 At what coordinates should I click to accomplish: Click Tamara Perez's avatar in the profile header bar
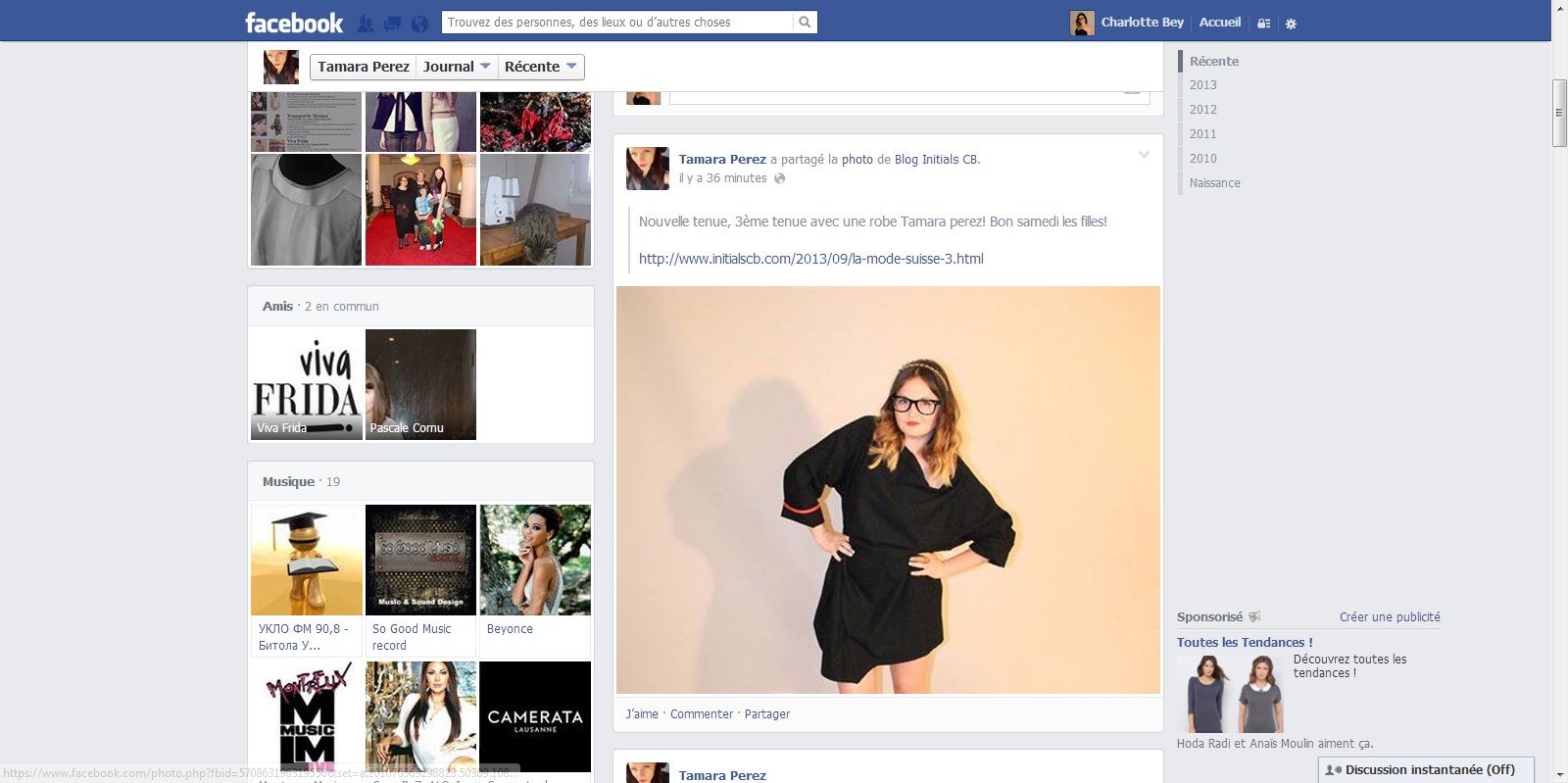[x=281, y=67]
